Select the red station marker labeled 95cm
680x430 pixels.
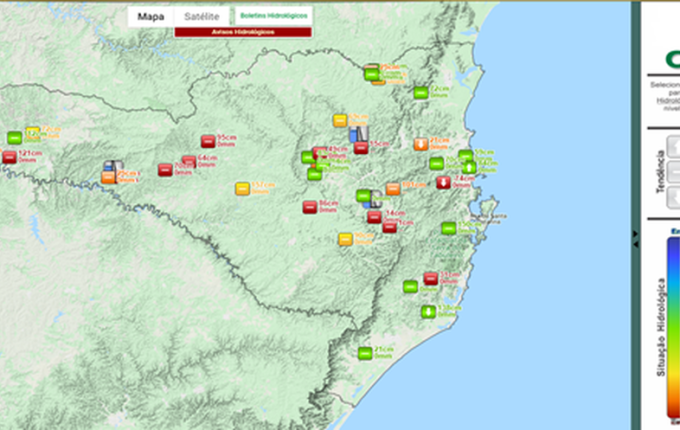pos(208,140)
